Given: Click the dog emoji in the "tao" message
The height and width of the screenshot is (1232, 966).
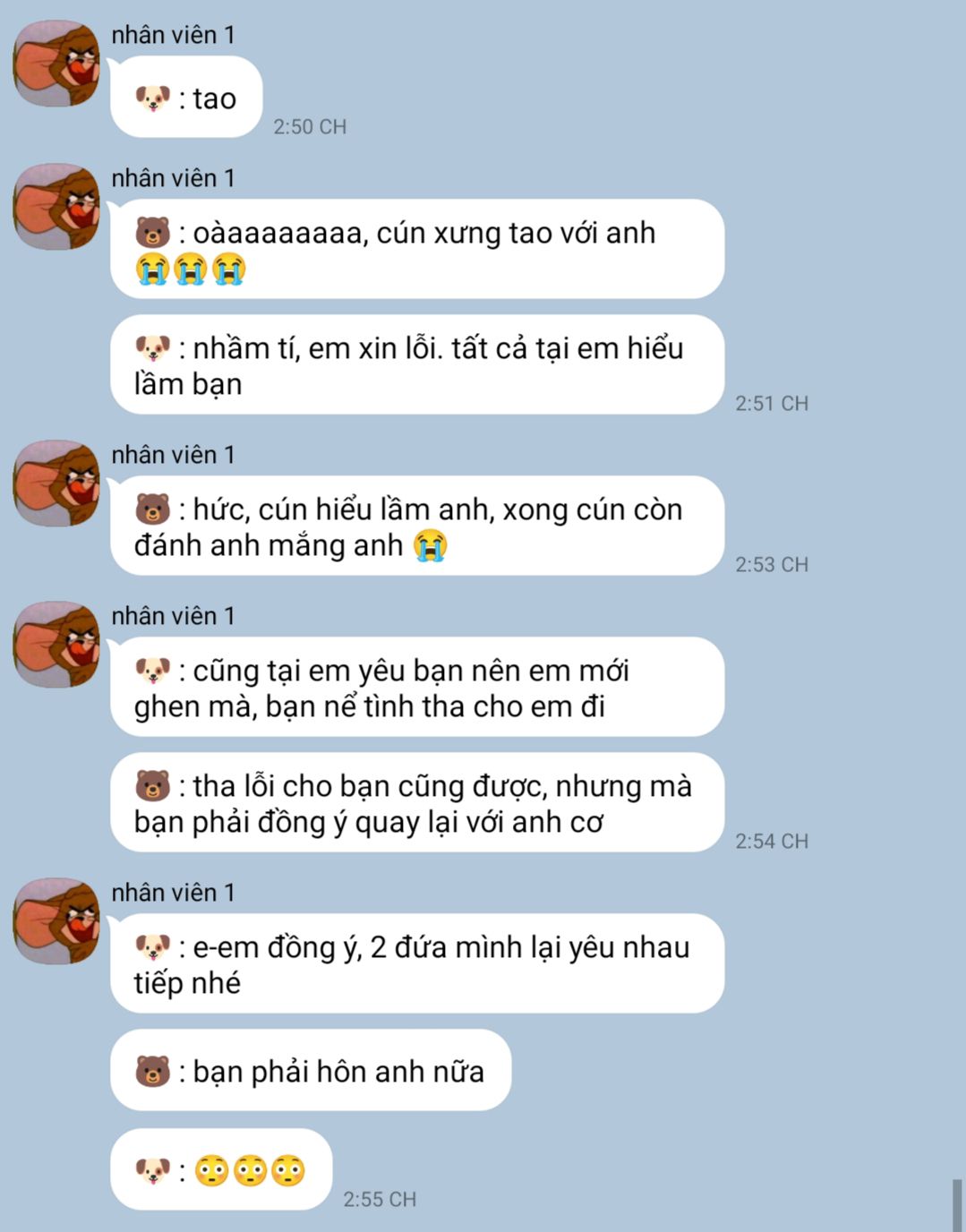Looking at the screenshot, I should [153, 98].
